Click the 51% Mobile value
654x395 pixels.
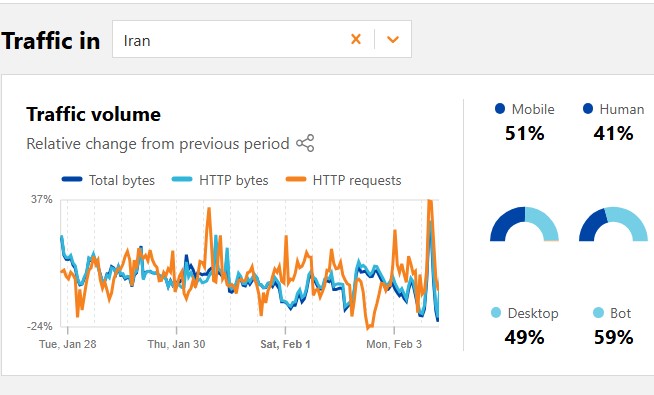pyautogui.click(x=524, y=133)
